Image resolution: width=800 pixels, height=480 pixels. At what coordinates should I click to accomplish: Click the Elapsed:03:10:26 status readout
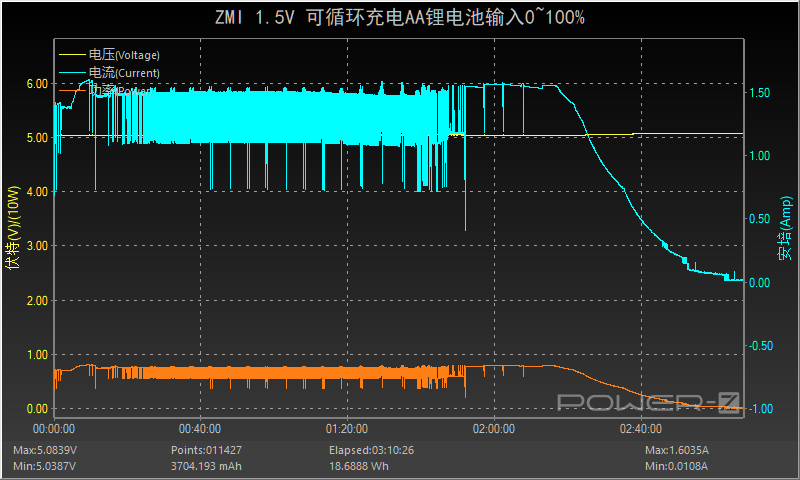pos(371,450)
